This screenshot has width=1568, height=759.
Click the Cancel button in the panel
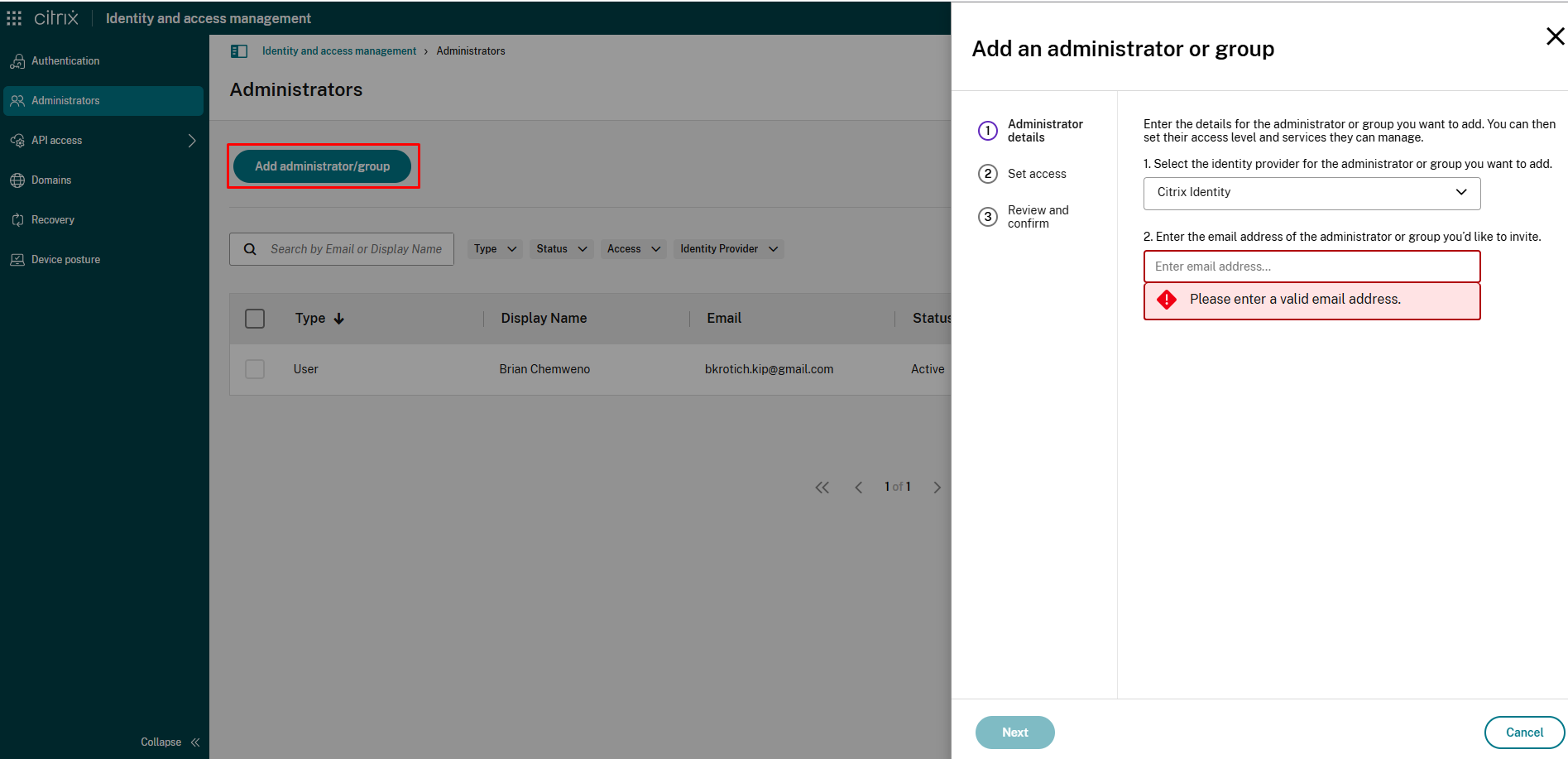1523,732
